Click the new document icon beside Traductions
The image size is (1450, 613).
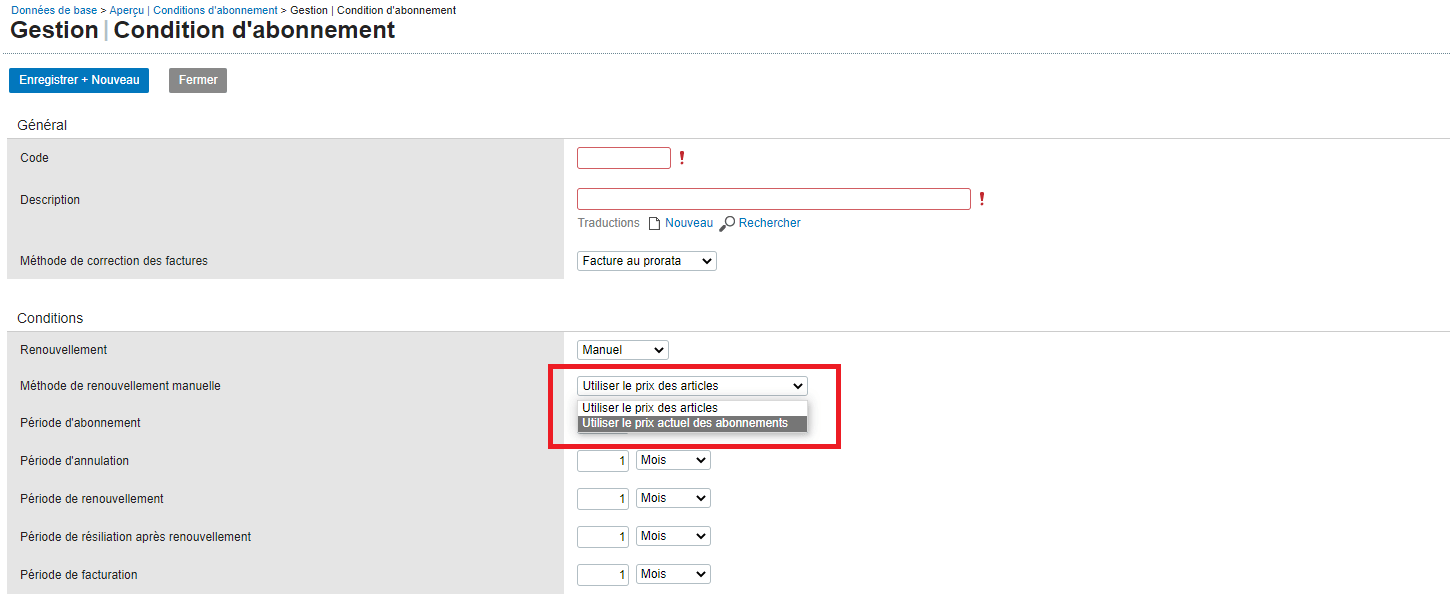[x=654, y=223]
